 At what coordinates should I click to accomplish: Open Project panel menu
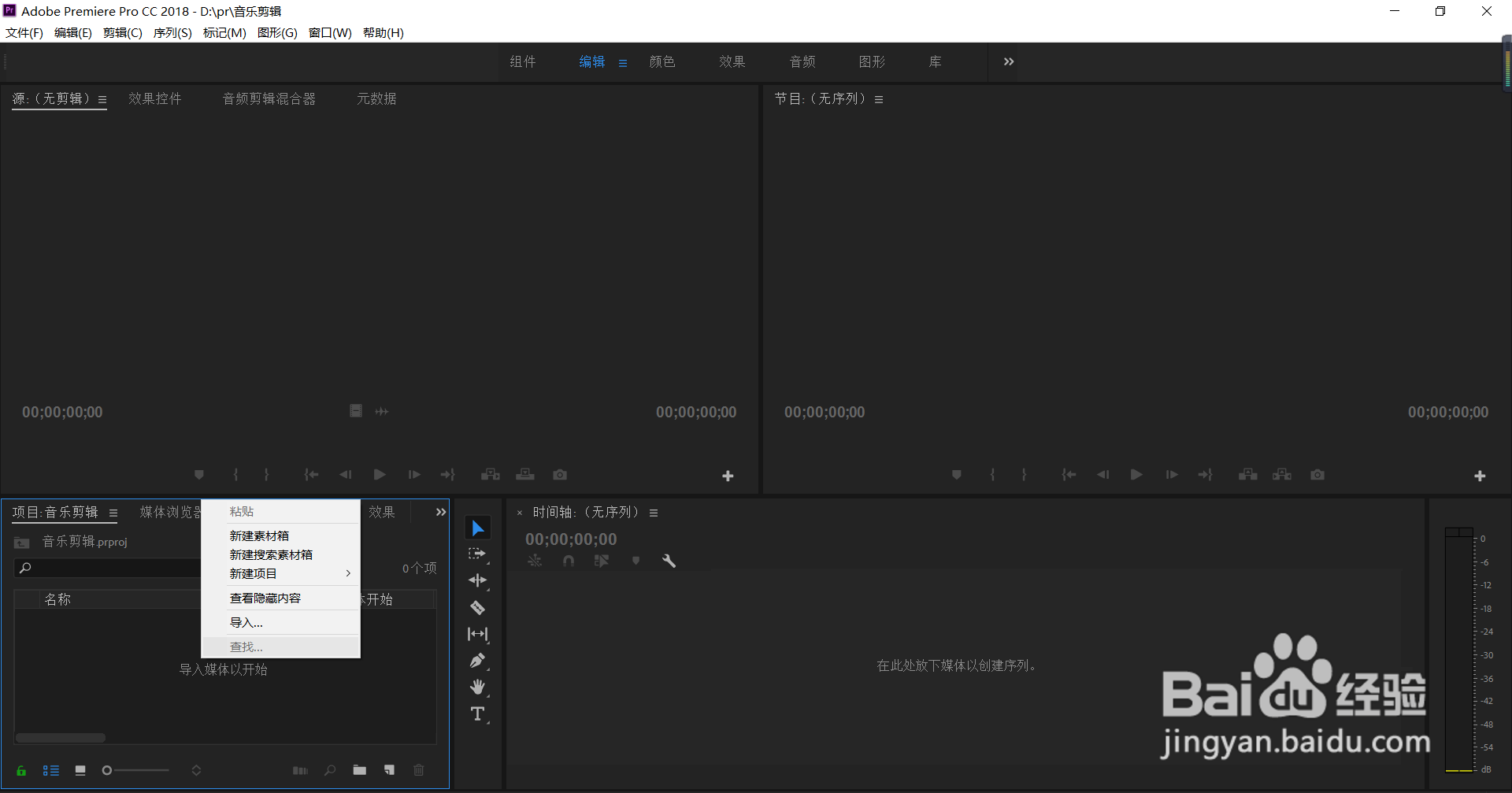113,513
